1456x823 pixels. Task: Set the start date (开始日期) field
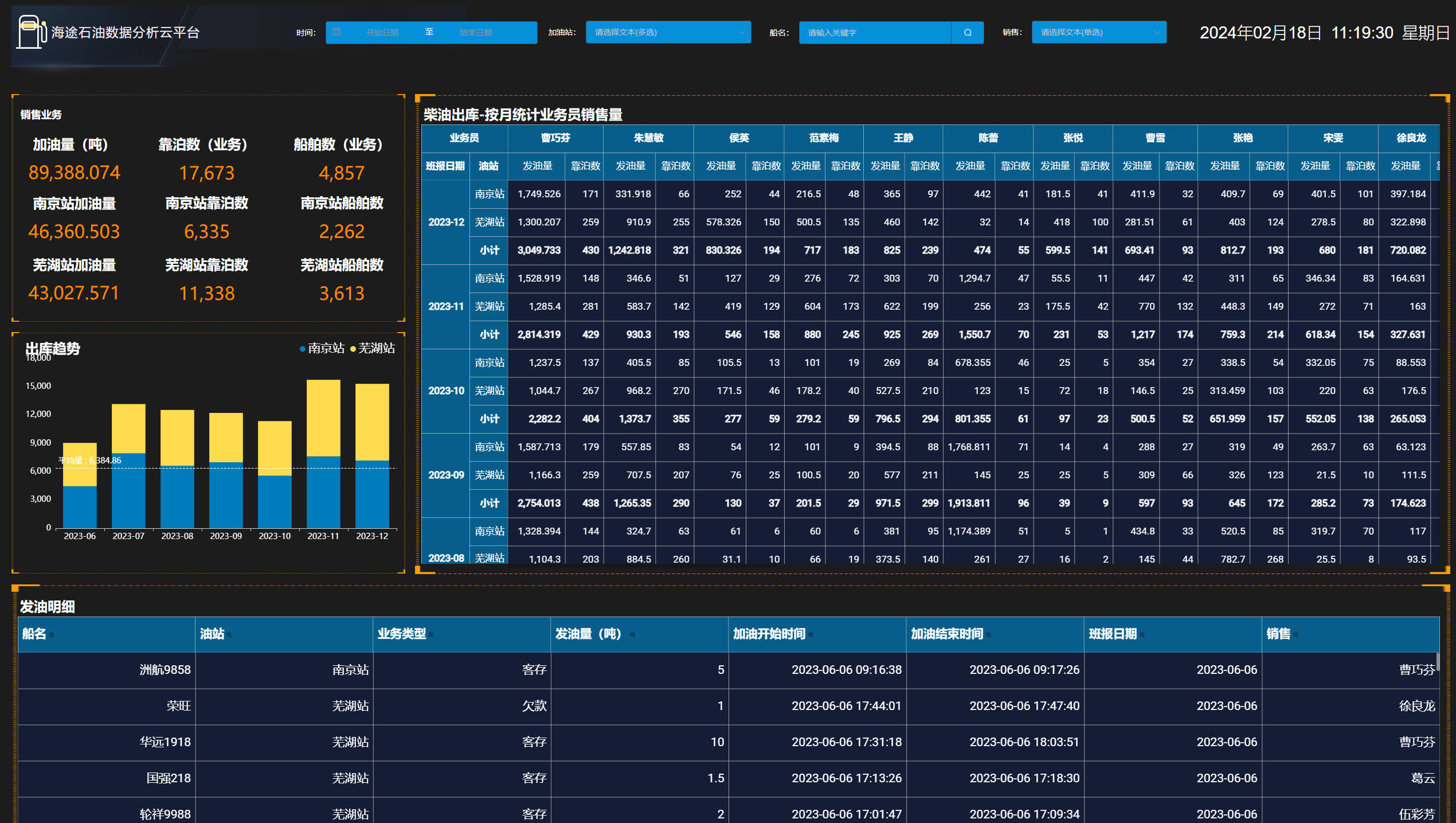coord(382,33)
